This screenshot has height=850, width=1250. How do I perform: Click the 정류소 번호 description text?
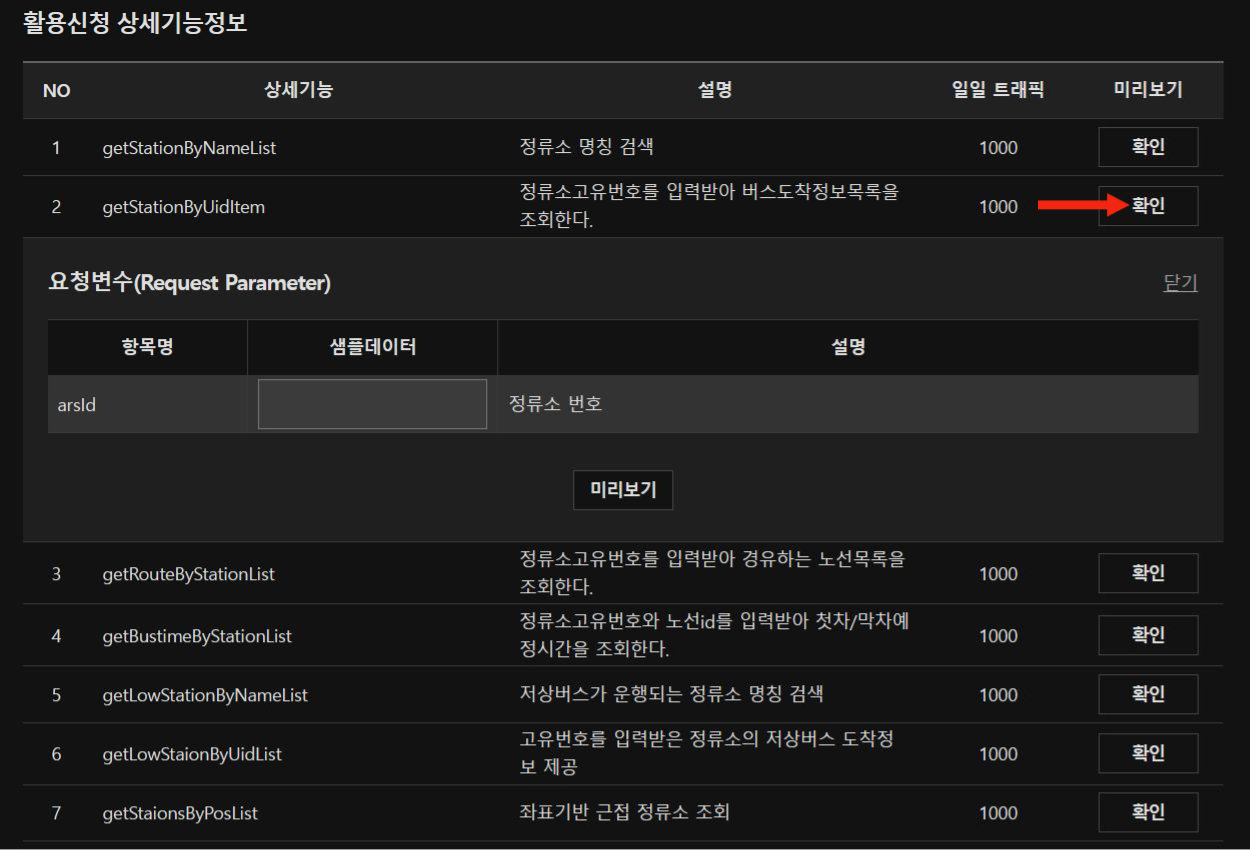click(555, 405)
